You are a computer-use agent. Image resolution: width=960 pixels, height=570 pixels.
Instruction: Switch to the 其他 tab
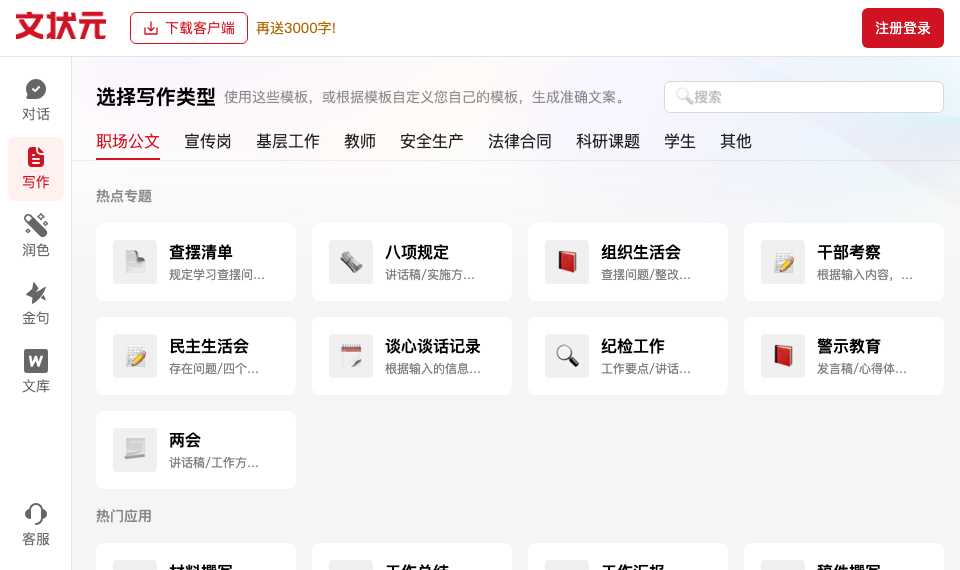coord(736,141)
